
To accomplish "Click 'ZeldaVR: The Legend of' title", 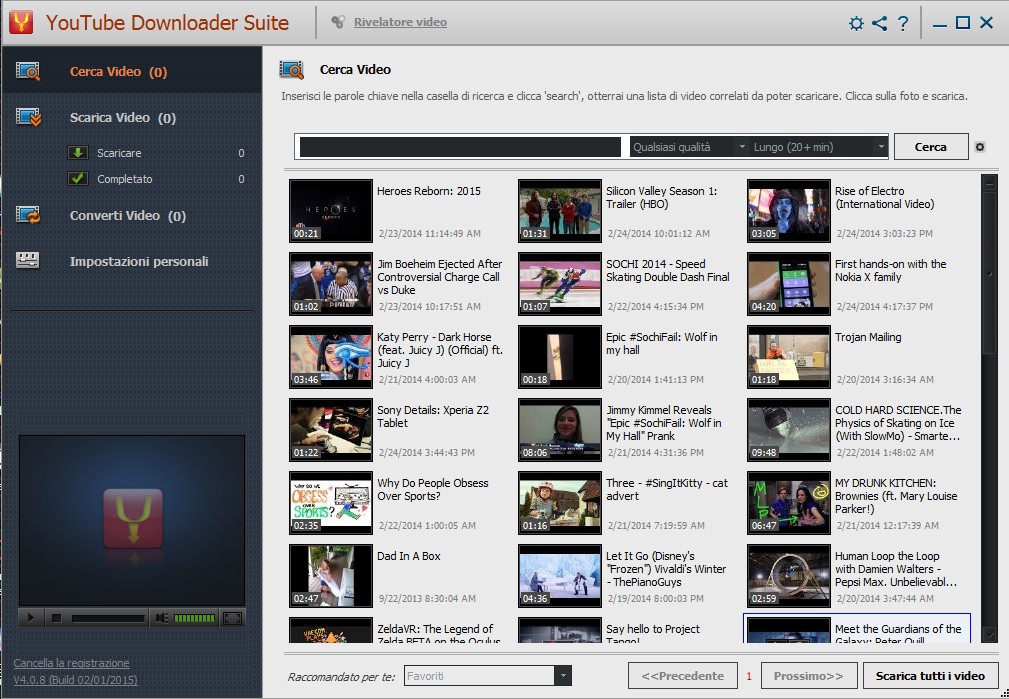I will [438, 633].
